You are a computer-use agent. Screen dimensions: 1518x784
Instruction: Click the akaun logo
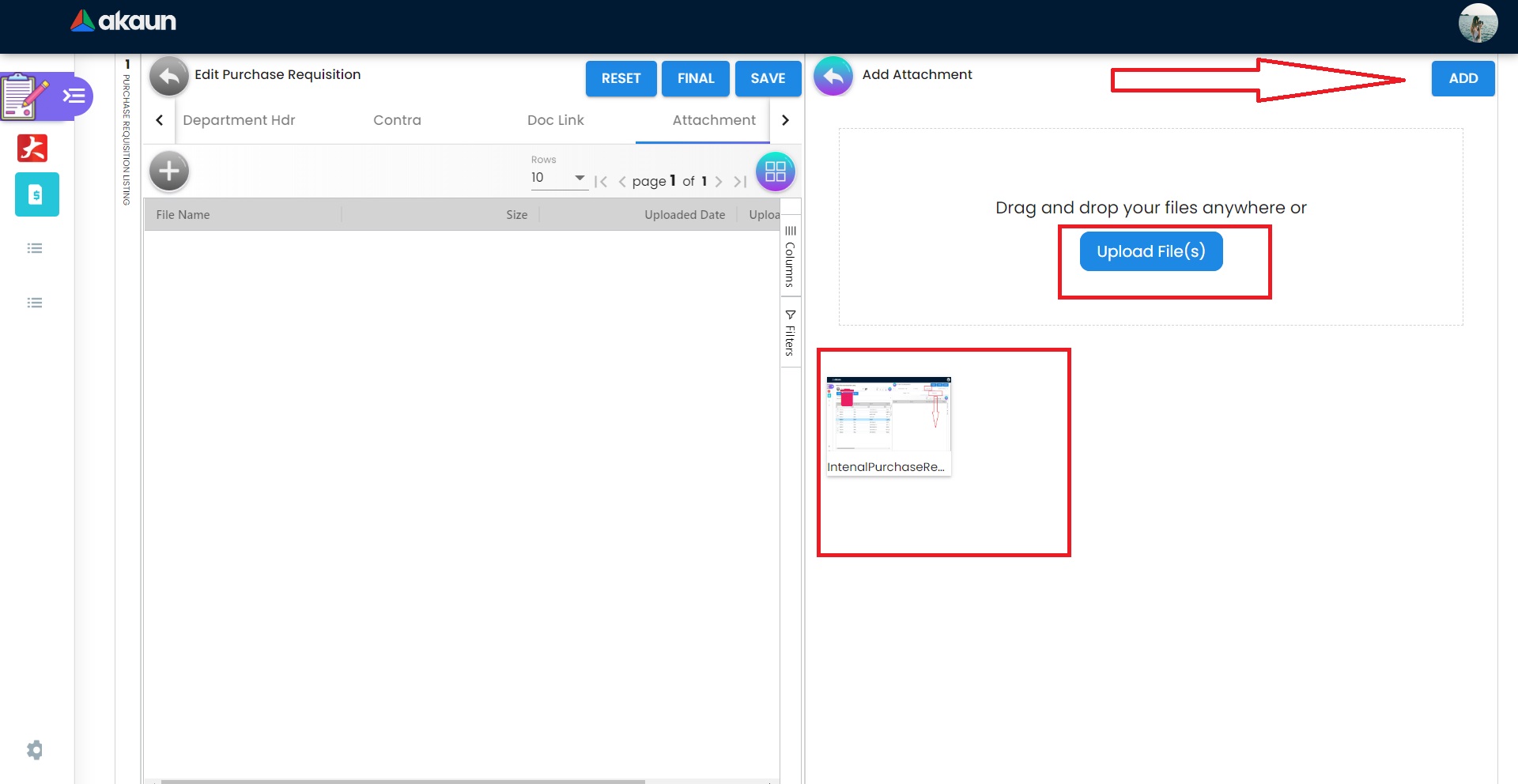(123, 21)
